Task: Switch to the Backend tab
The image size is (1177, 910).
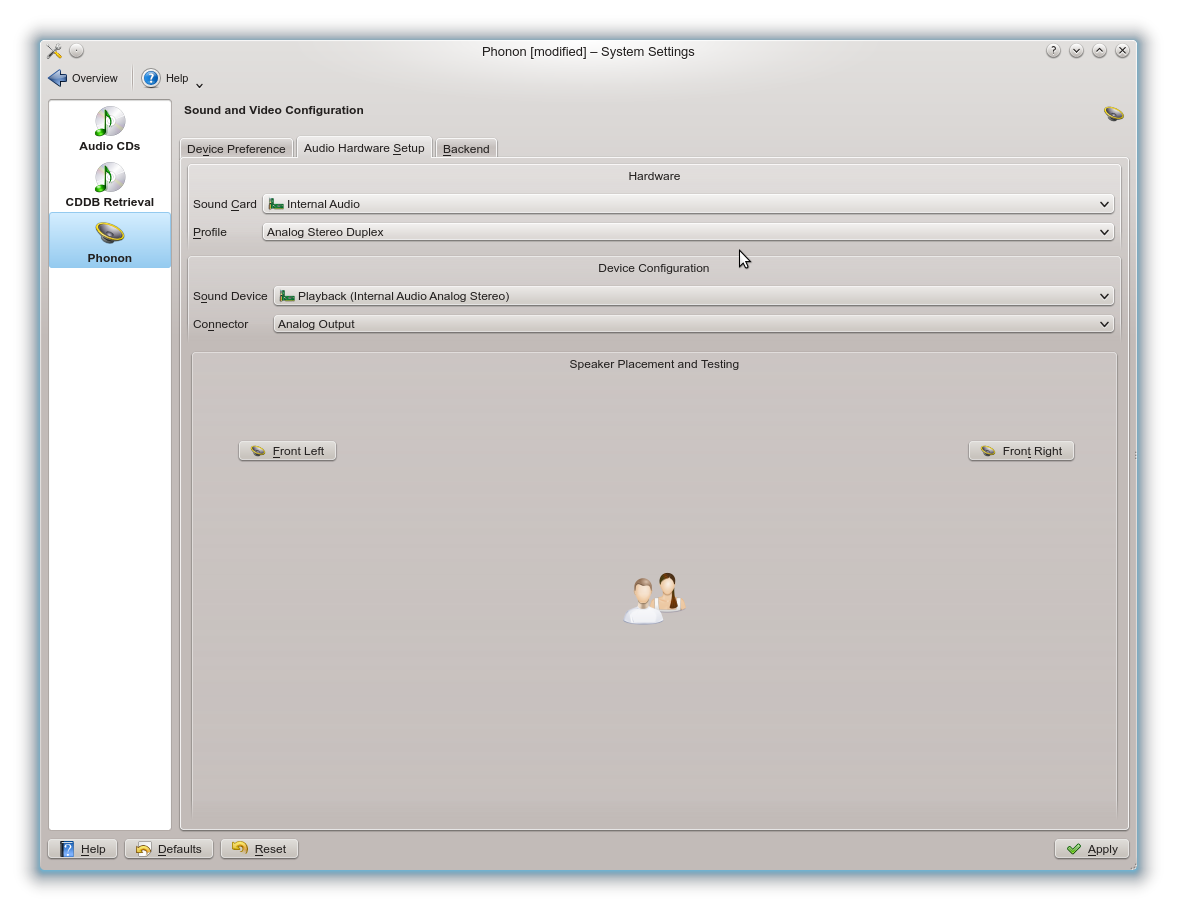Action: click(466, 148)
